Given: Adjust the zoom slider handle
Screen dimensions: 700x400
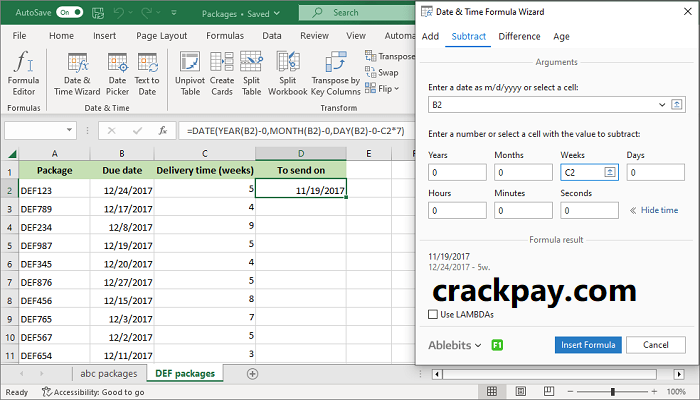Looking at the screenshot, I should tap(612, 392).
